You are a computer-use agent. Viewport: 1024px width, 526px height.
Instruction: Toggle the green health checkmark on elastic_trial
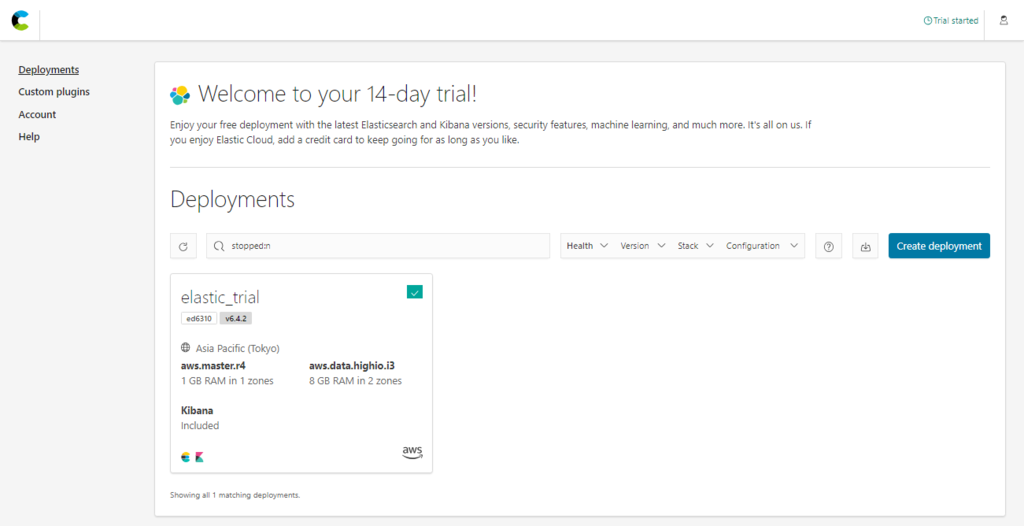415,292
